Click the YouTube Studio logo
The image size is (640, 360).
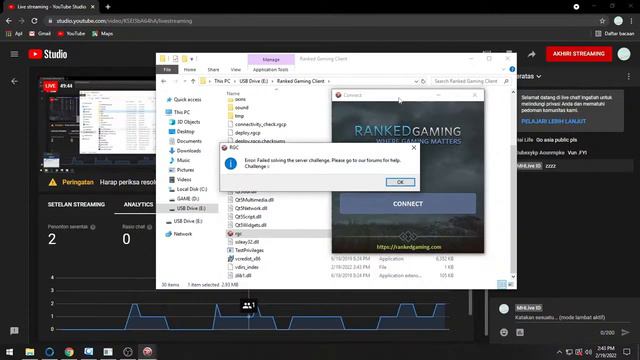[48, 54]
